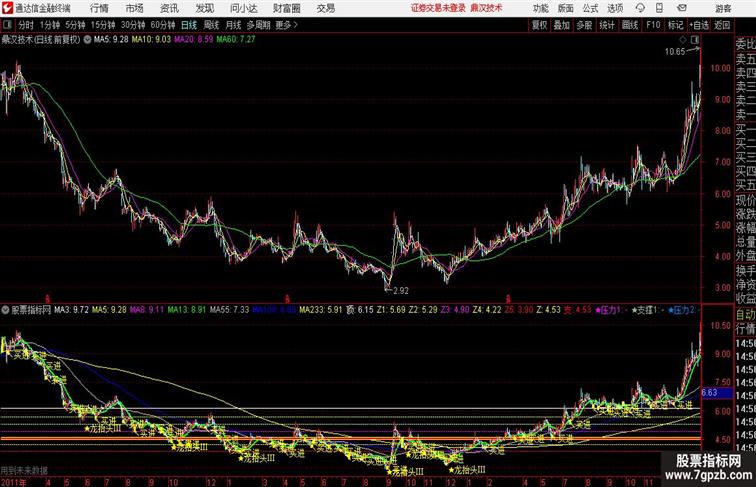Open the mobile phone version icon
Viewport: 756px width, 487px height.
coord(660,8)
